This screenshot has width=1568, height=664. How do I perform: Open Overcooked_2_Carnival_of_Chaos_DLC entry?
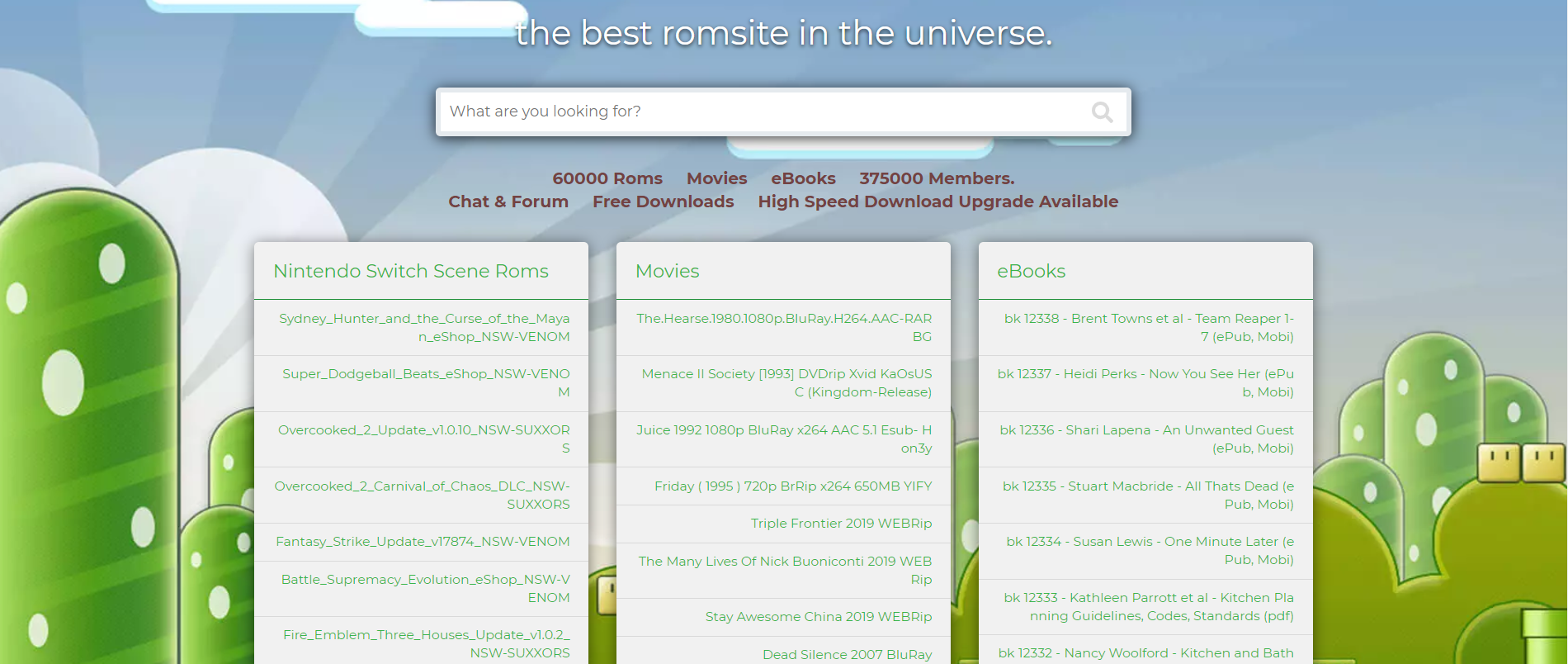421,496
